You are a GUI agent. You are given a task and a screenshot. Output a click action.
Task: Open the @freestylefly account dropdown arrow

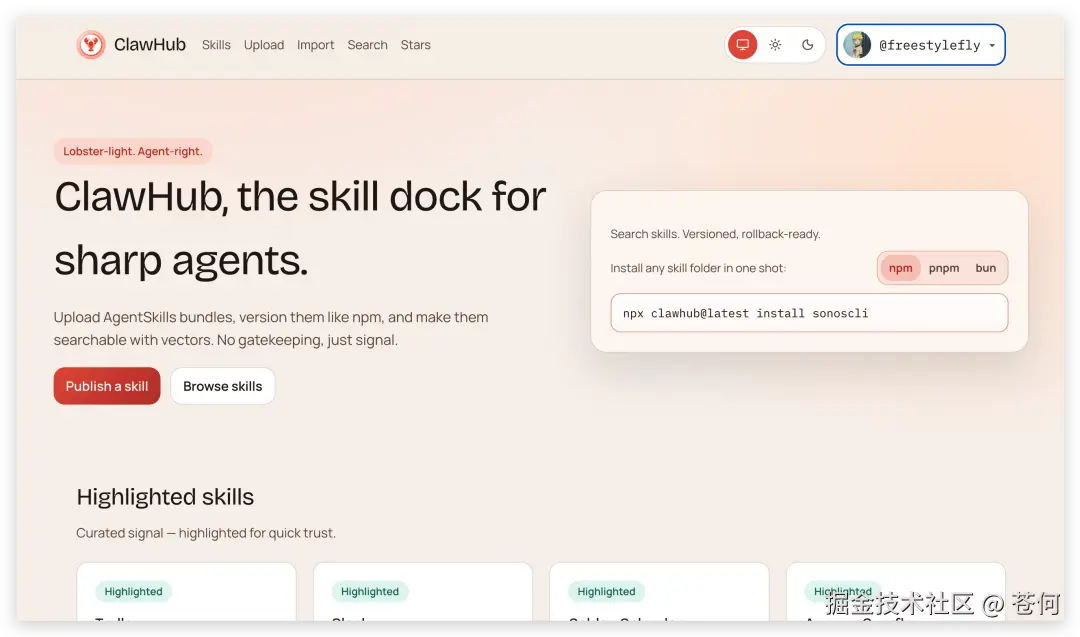[992, 45]
